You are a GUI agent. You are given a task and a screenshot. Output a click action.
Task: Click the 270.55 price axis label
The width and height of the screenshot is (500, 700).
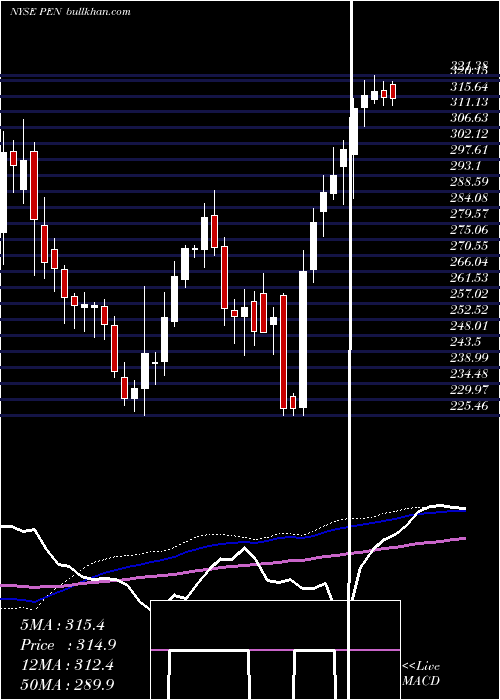pyautogui.click(x=469, y=246)
